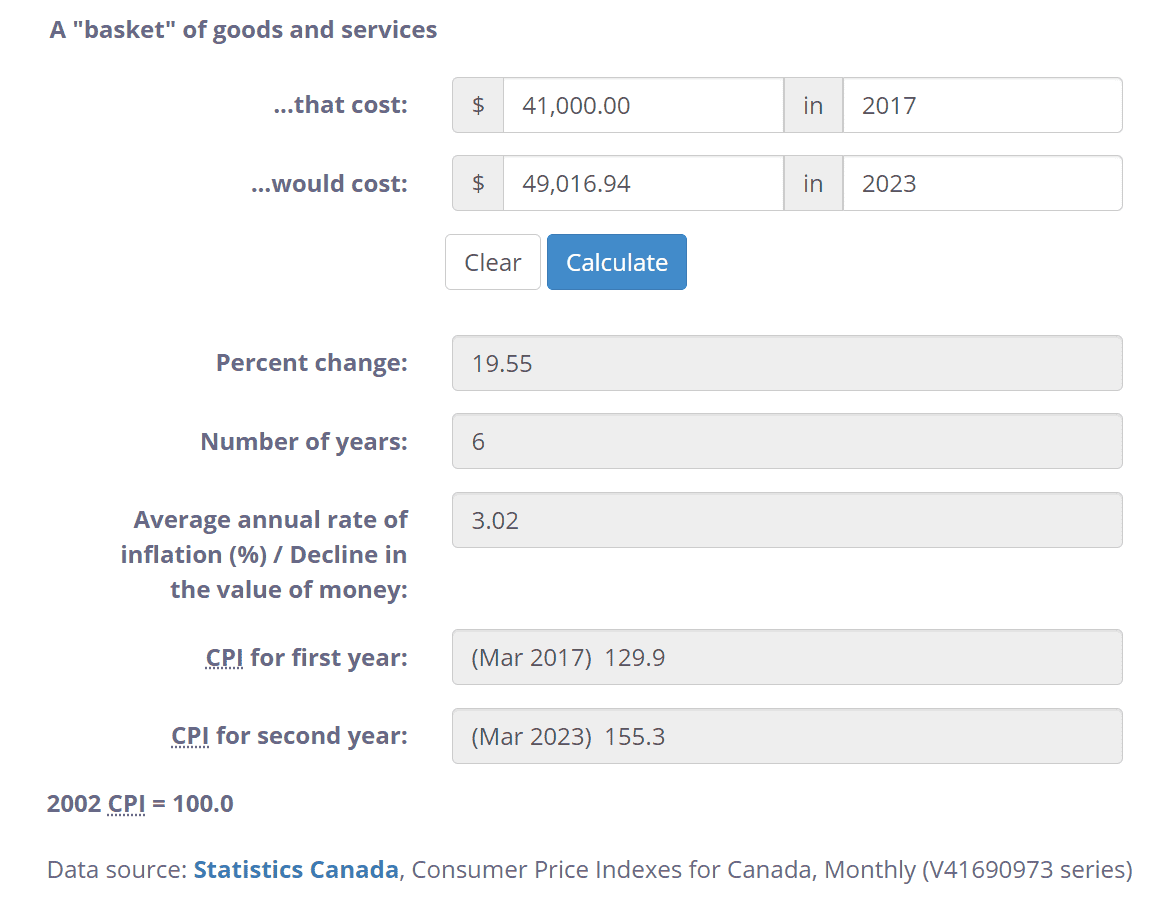1171x901 pixels.
Task: Click the Mar 2017 CPI value box
Action: click(x=786, y=657)
